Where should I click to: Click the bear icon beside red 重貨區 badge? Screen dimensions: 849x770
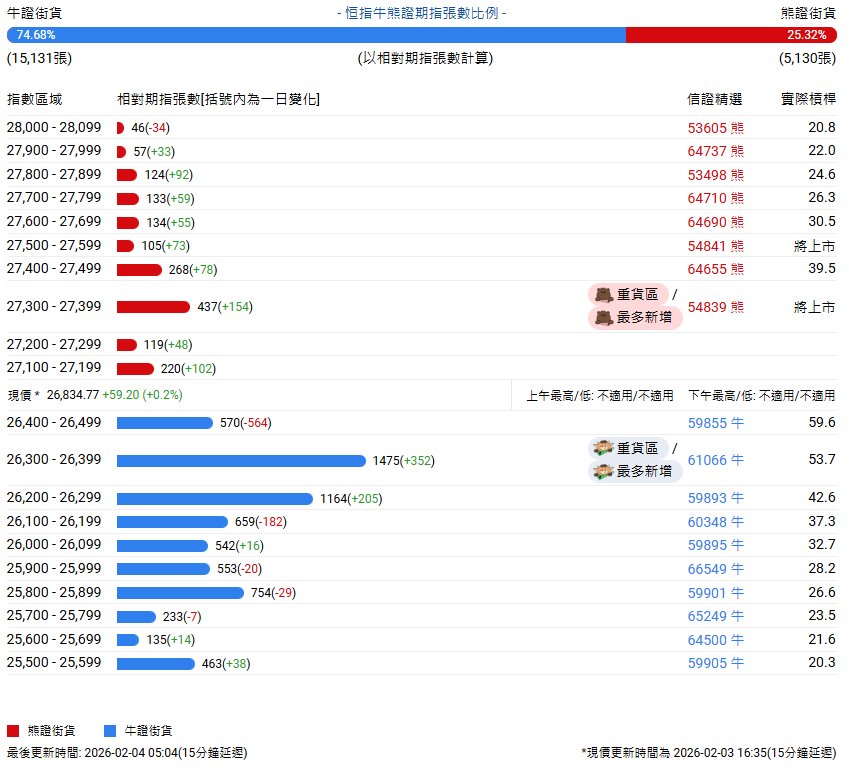pos(604,295)
